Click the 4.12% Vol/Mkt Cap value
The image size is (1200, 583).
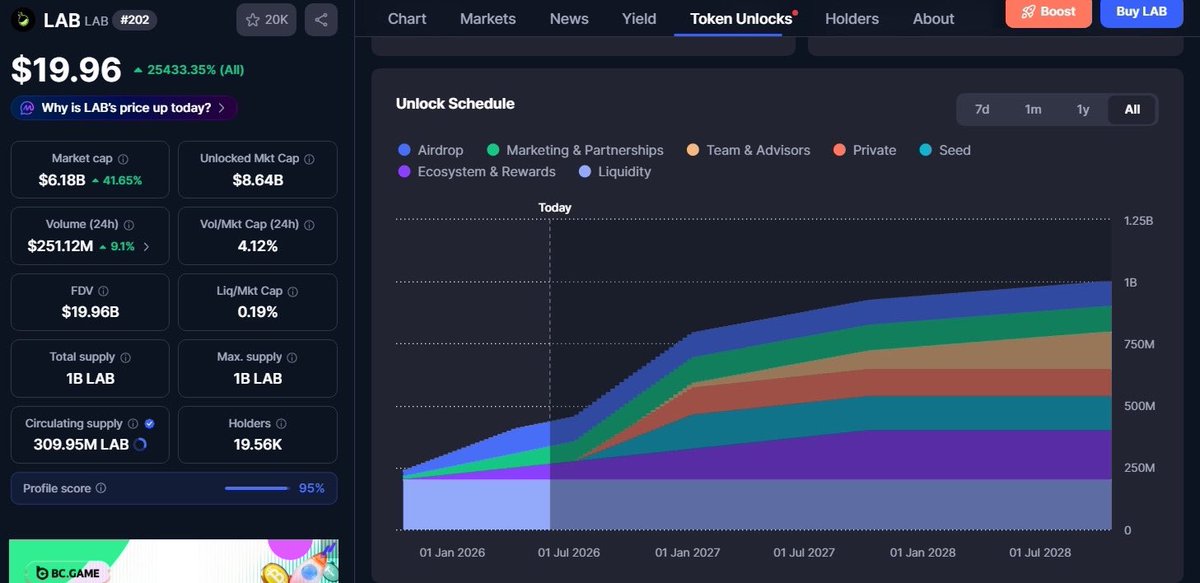257,246
